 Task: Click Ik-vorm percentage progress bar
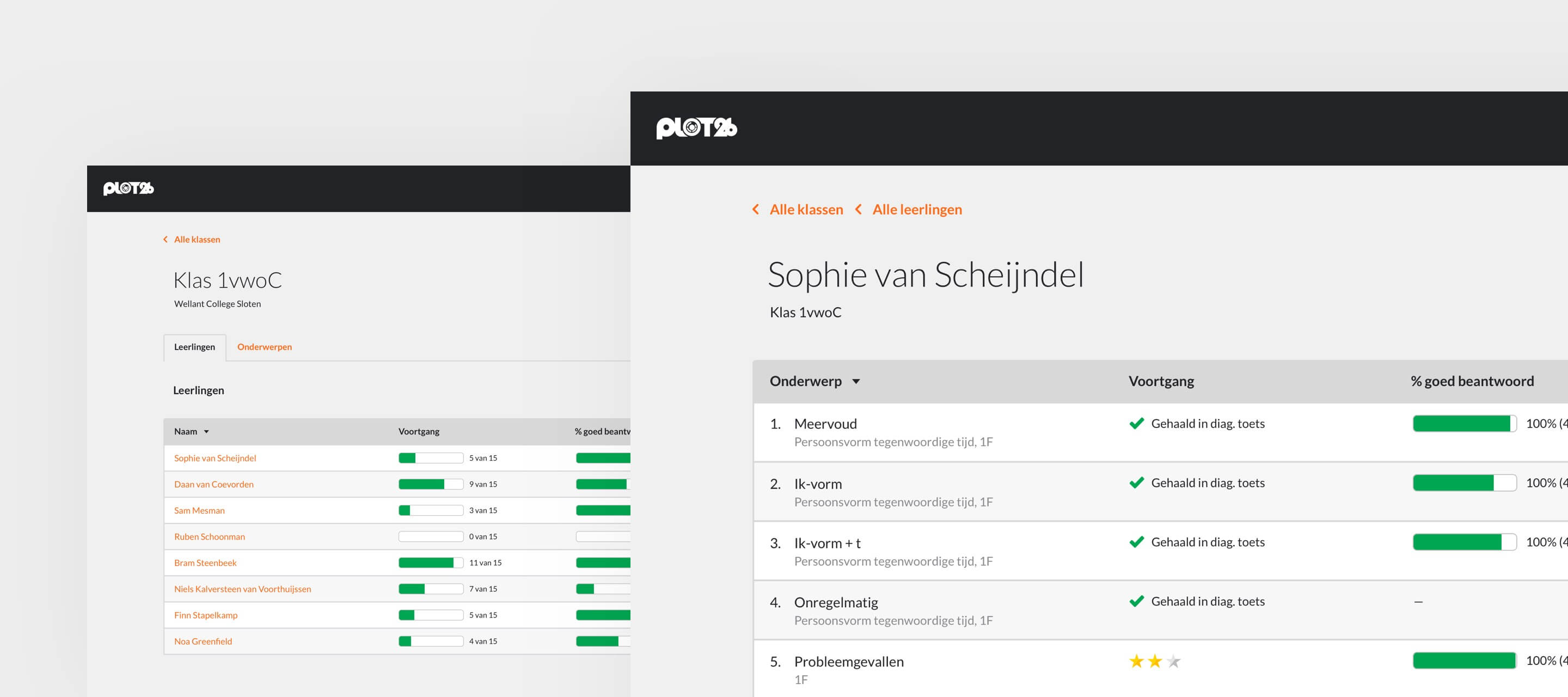pyautogui.click(x=1464, y=484)
